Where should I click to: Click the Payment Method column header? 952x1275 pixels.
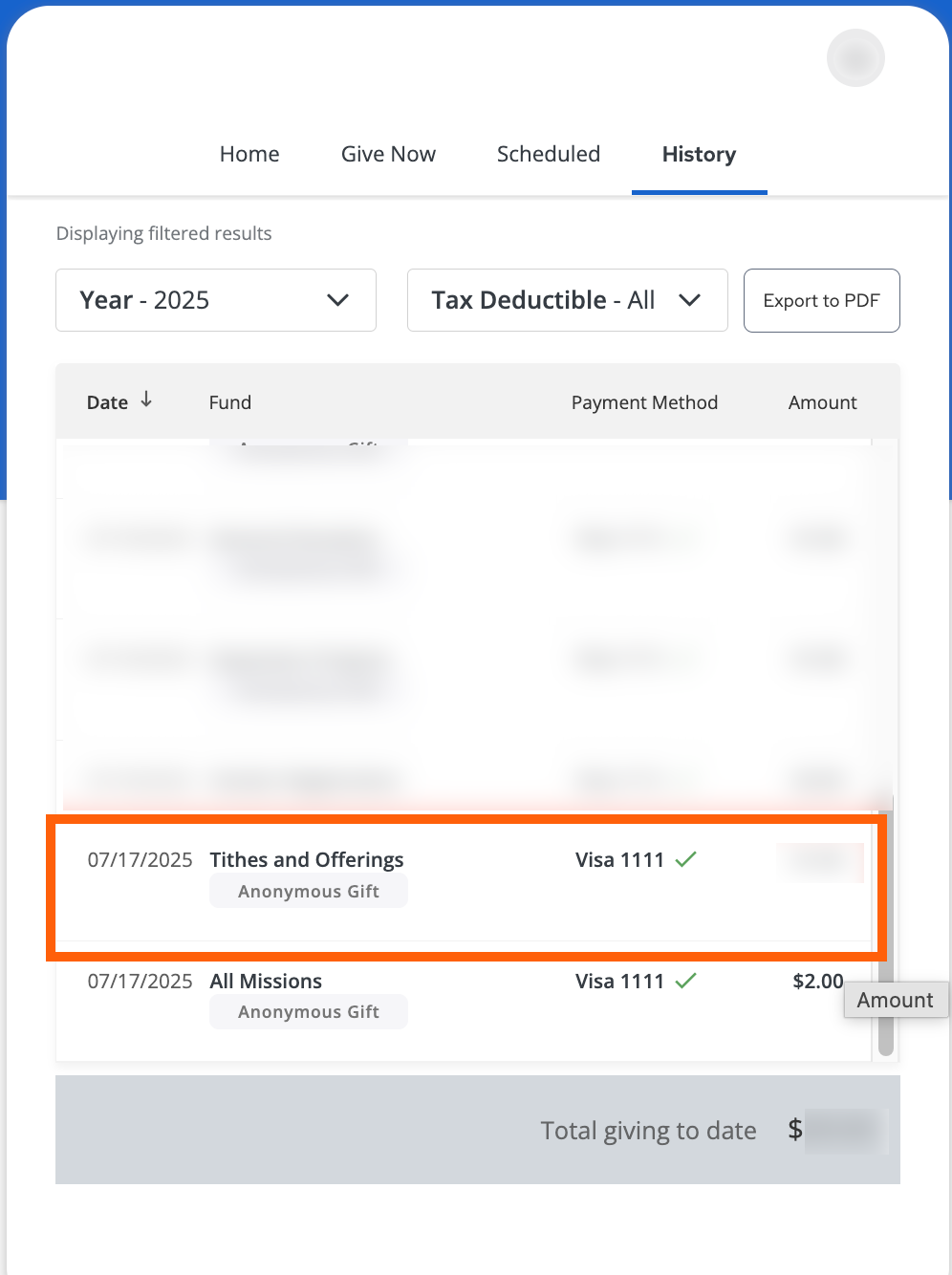tap(644, 402)
